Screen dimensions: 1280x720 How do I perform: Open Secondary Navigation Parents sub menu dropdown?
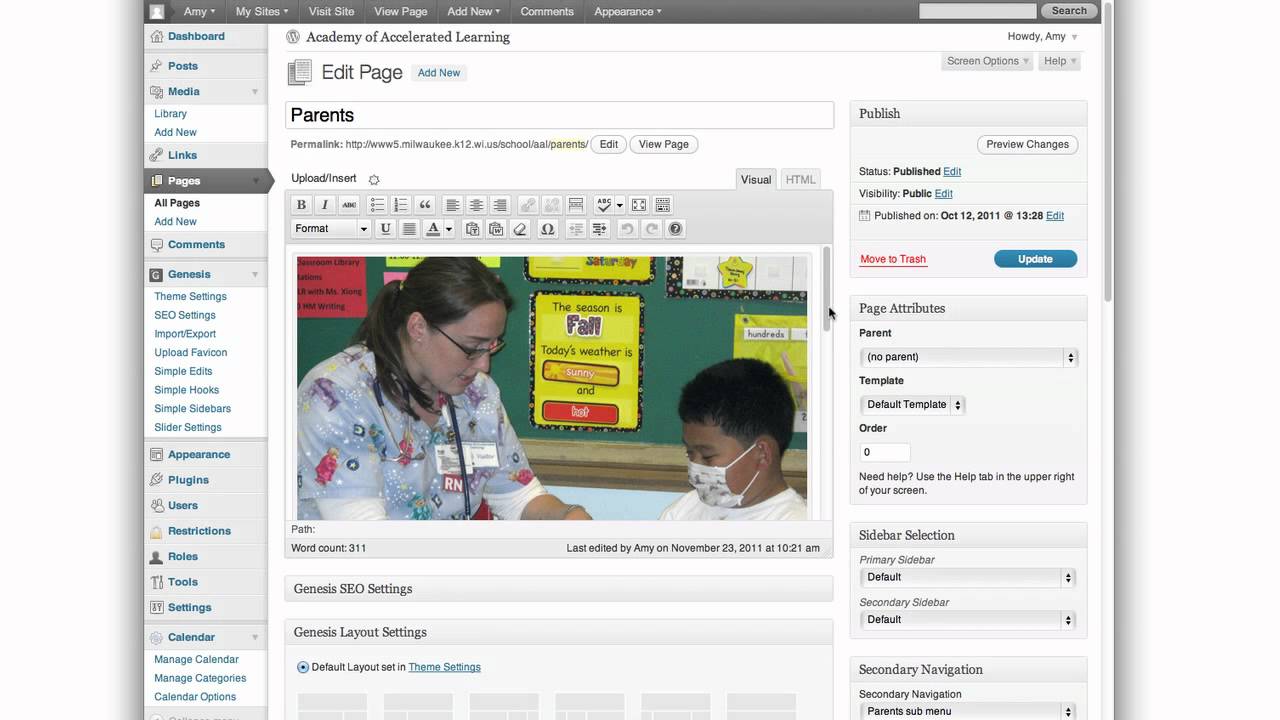point(967,711)
